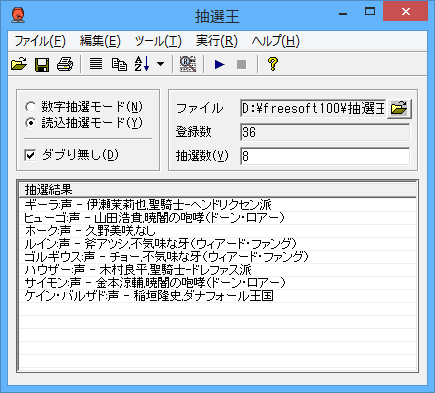Click the copy documents toolbar icon
This screenshot has height=393, width=435.
(x=119, y=64)
